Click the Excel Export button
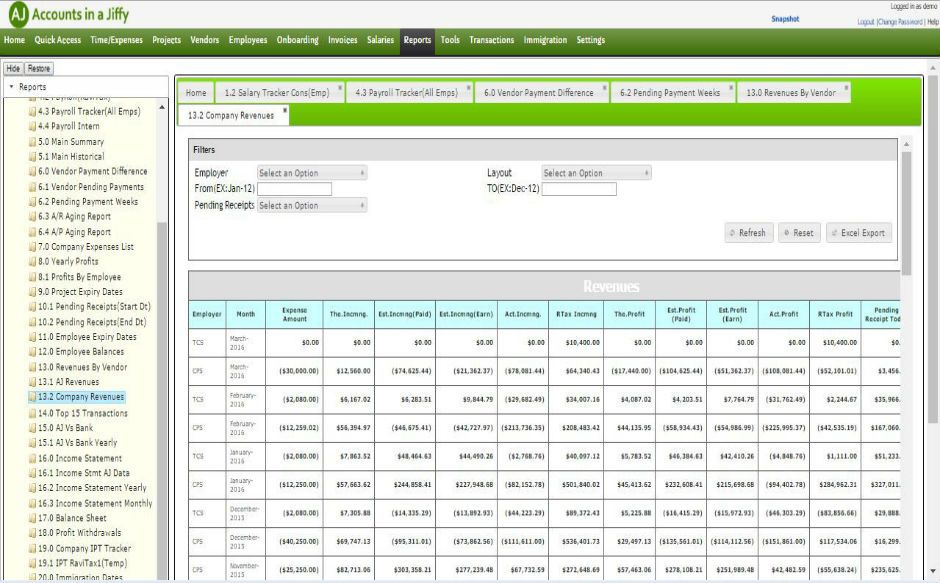The width and height of the screenshot is (940, 583). click(x=858, y=233)
